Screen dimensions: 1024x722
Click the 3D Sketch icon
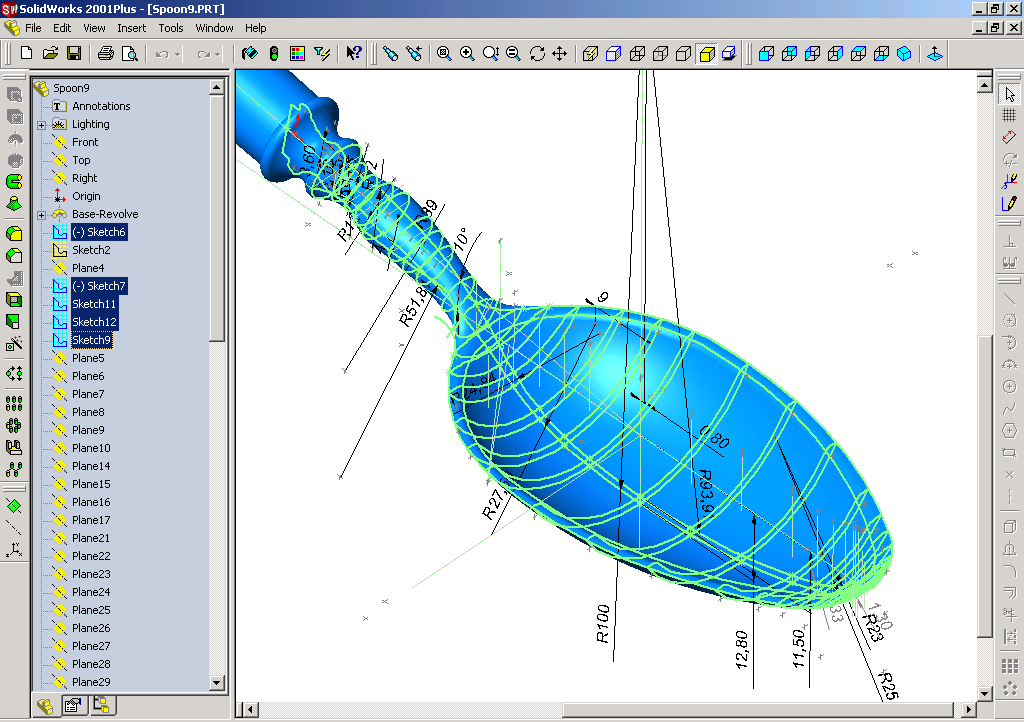(1009, 181)
